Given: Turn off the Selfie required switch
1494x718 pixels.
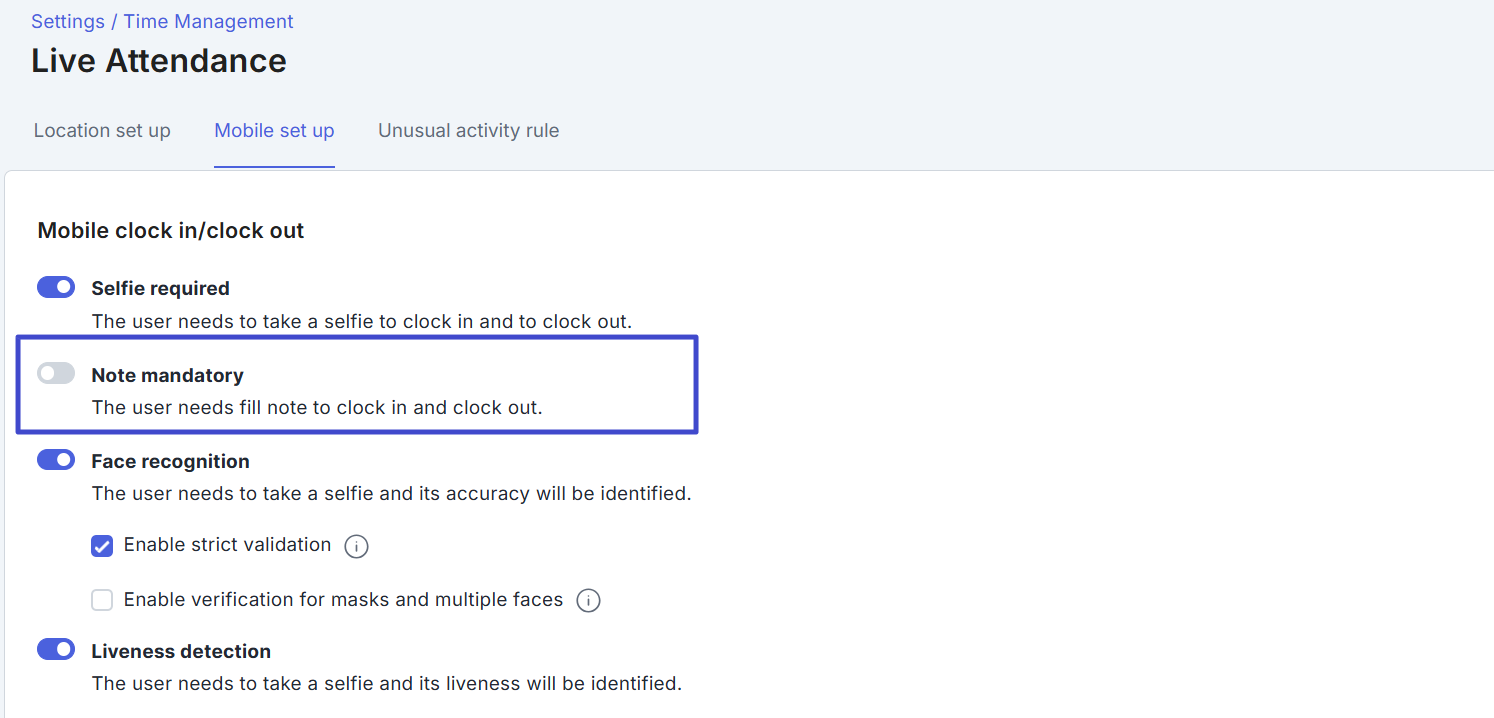Looking at the screenshot, I should [56, 288].
